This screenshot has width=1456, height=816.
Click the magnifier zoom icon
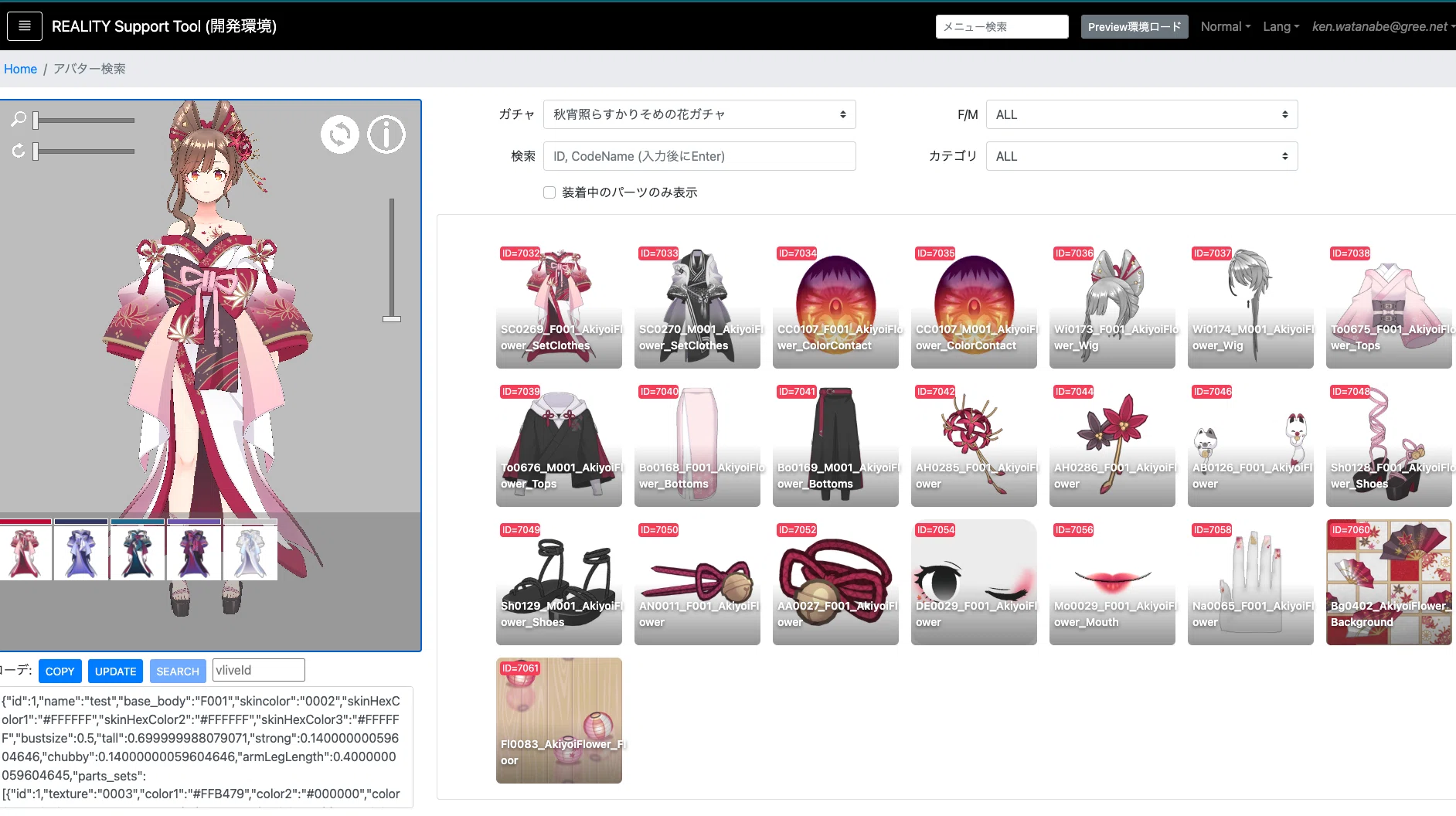click(19, 119)
